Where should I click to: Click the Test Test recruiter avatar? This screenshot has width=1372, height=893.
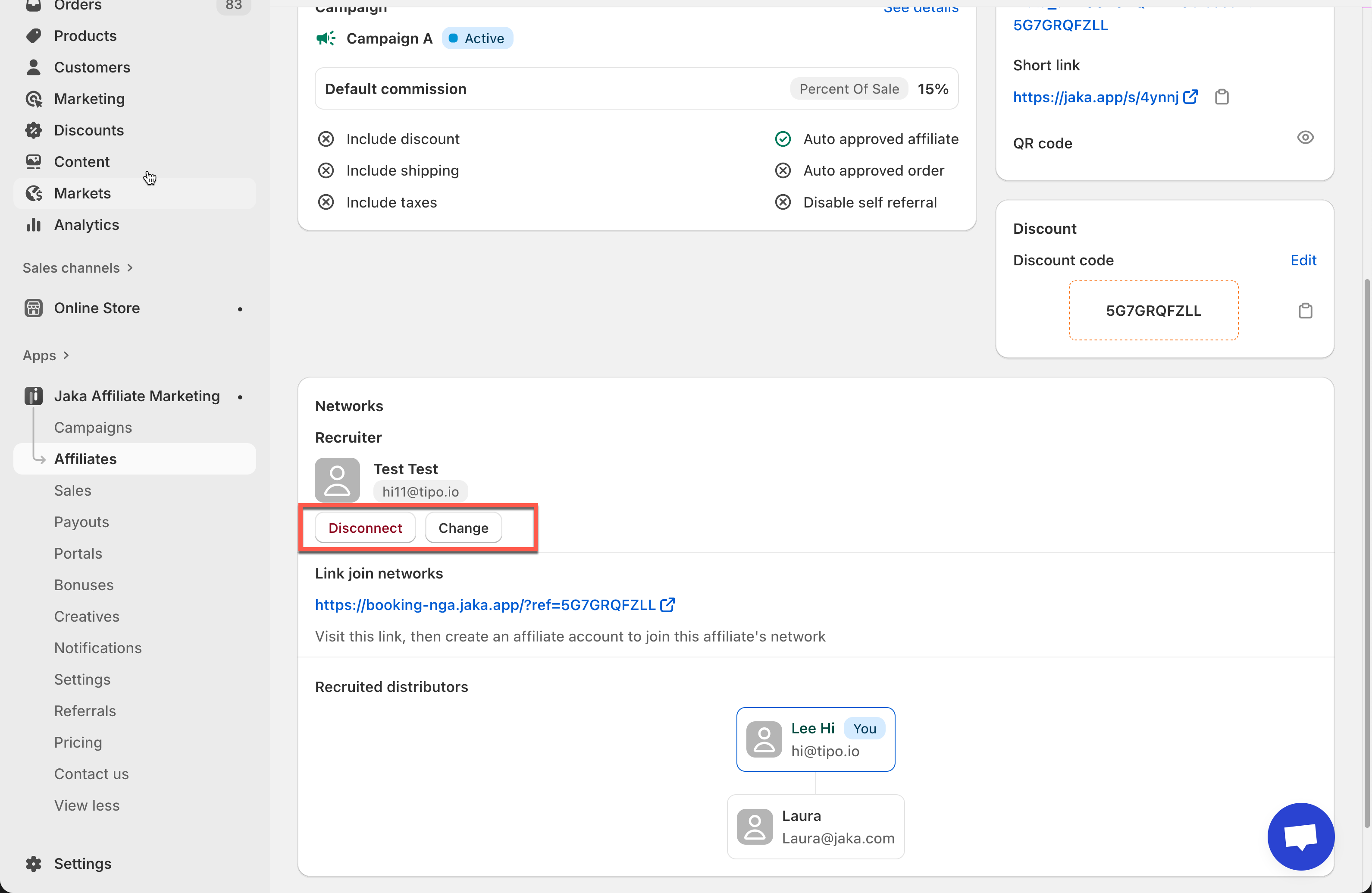coord(337,480)
